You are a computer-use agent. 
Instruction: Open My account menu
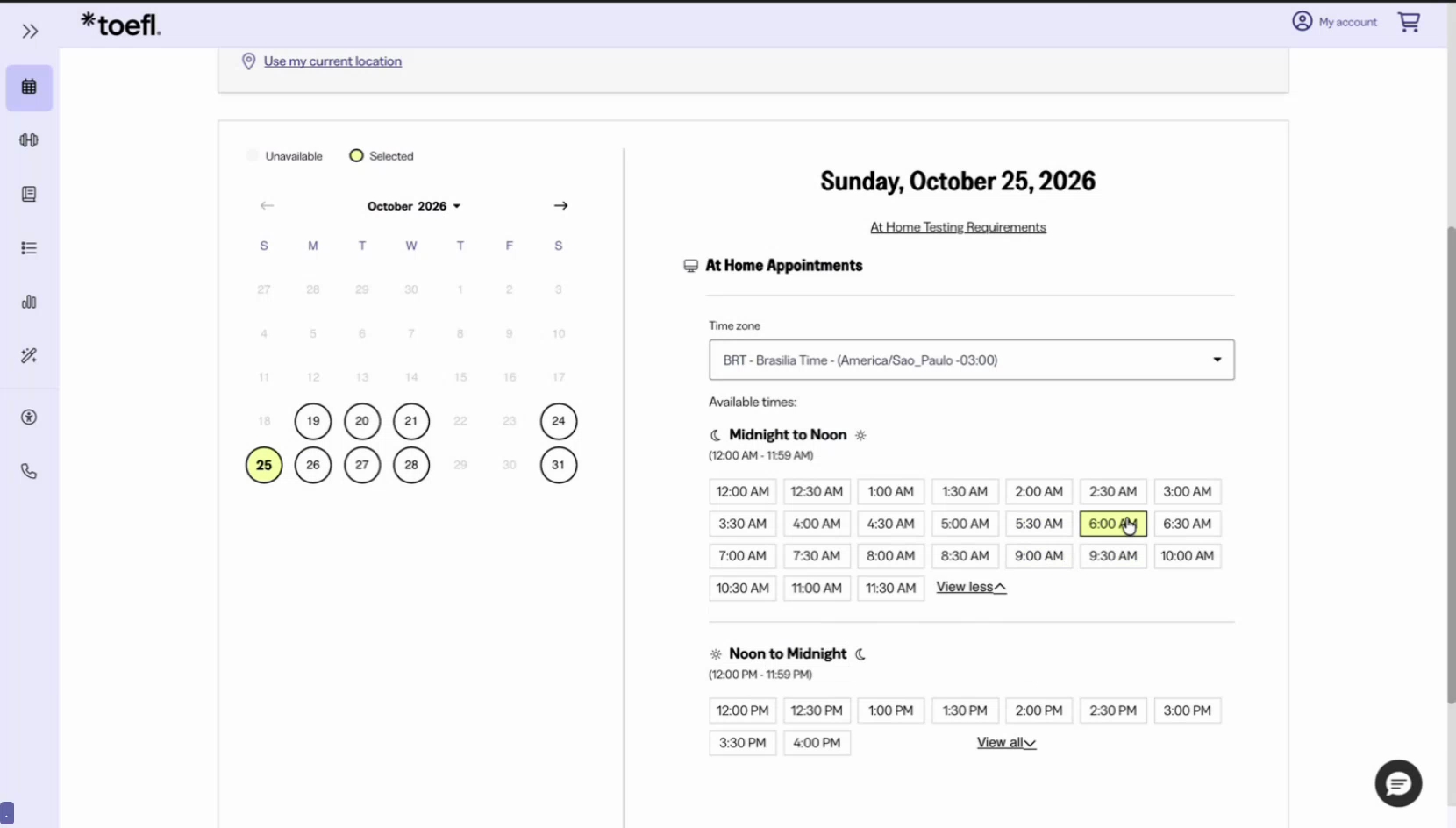(1334, 22)
